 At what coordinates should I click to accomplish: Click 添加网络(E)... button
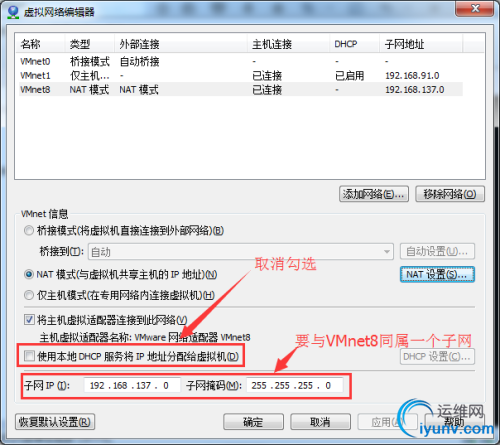[374, 194]
